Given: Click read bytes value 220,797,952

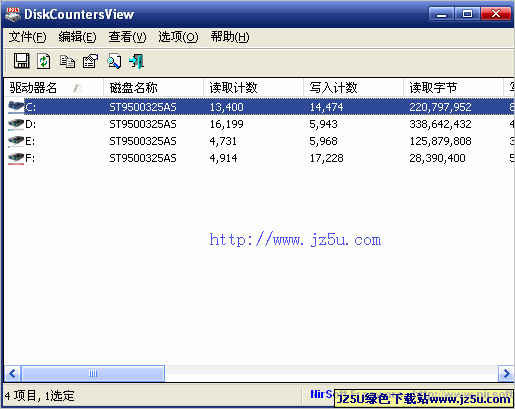Looking at the screenshot, I should (x=440, y=107).
